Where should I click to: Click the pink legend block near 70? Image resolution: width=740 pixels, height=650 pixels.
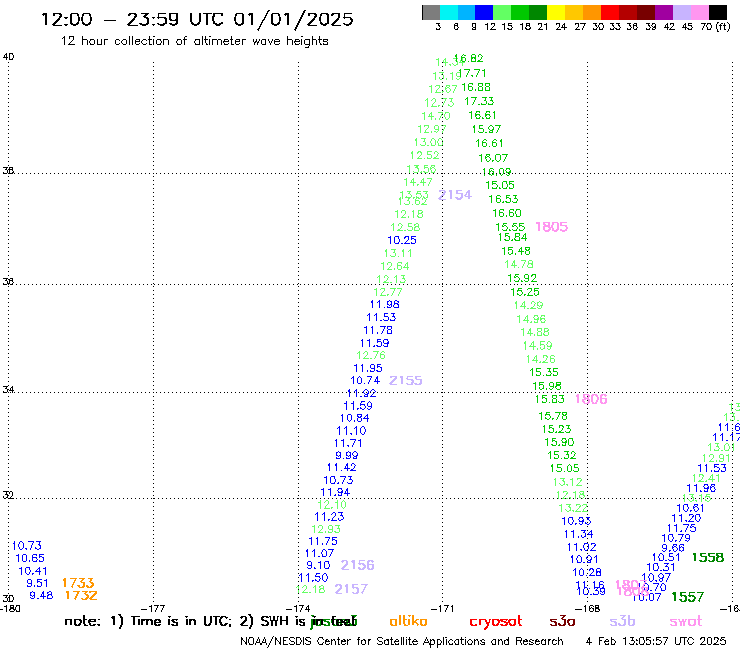[699, 12]
